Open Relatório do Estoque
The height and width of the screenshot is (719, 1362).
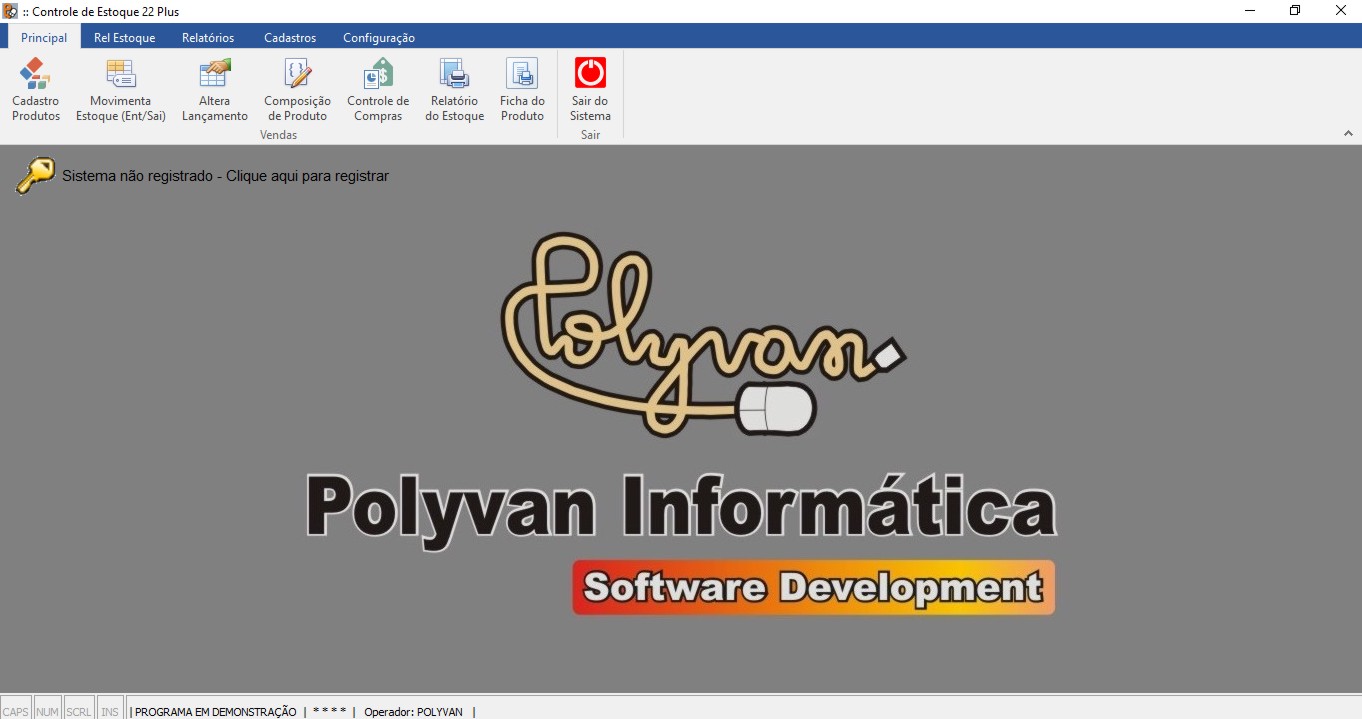(455, 90)
